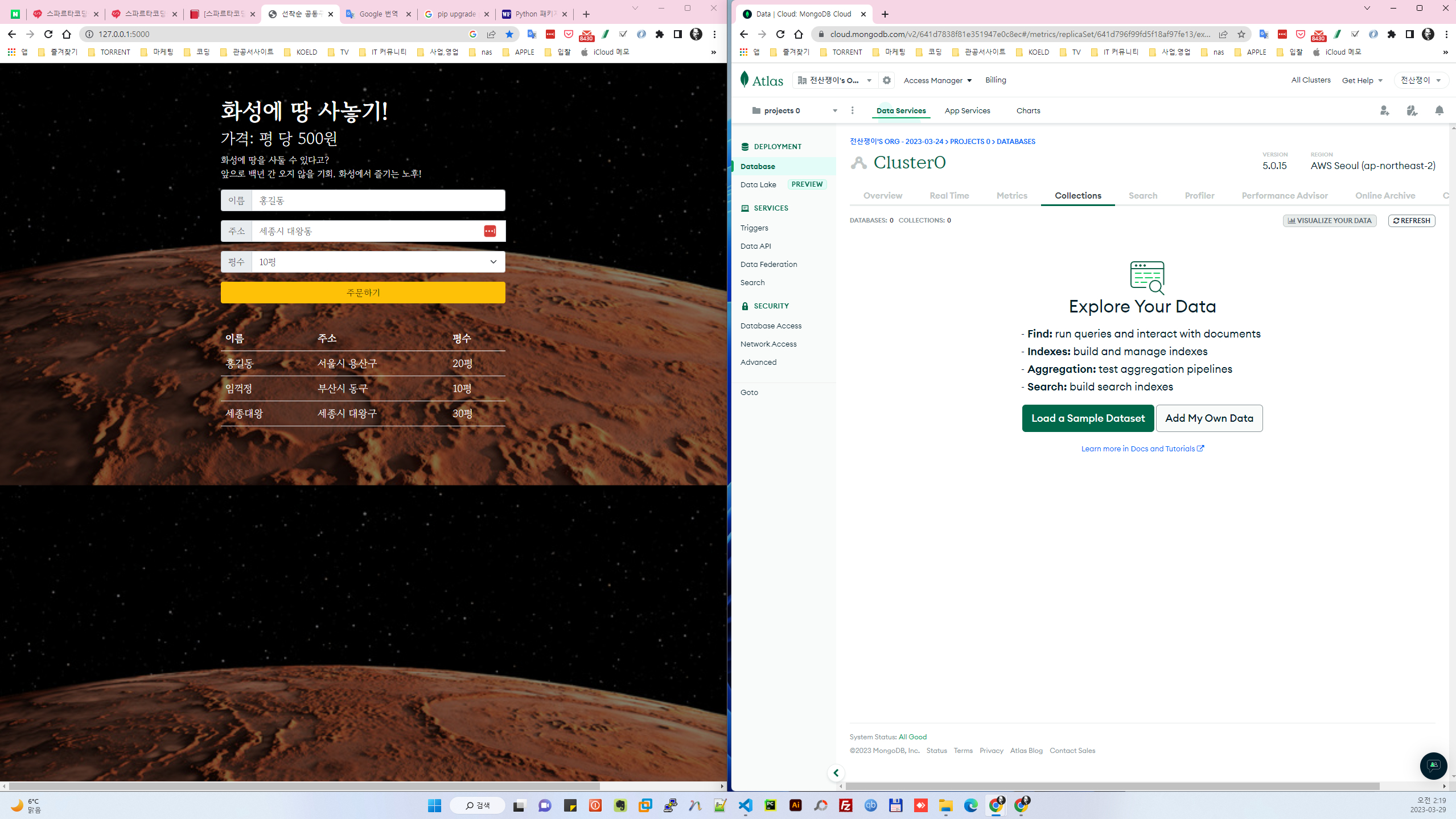Open the activity feed icon in Atlas
This screenshot has width=1456, height=819.
[1412, 110]
